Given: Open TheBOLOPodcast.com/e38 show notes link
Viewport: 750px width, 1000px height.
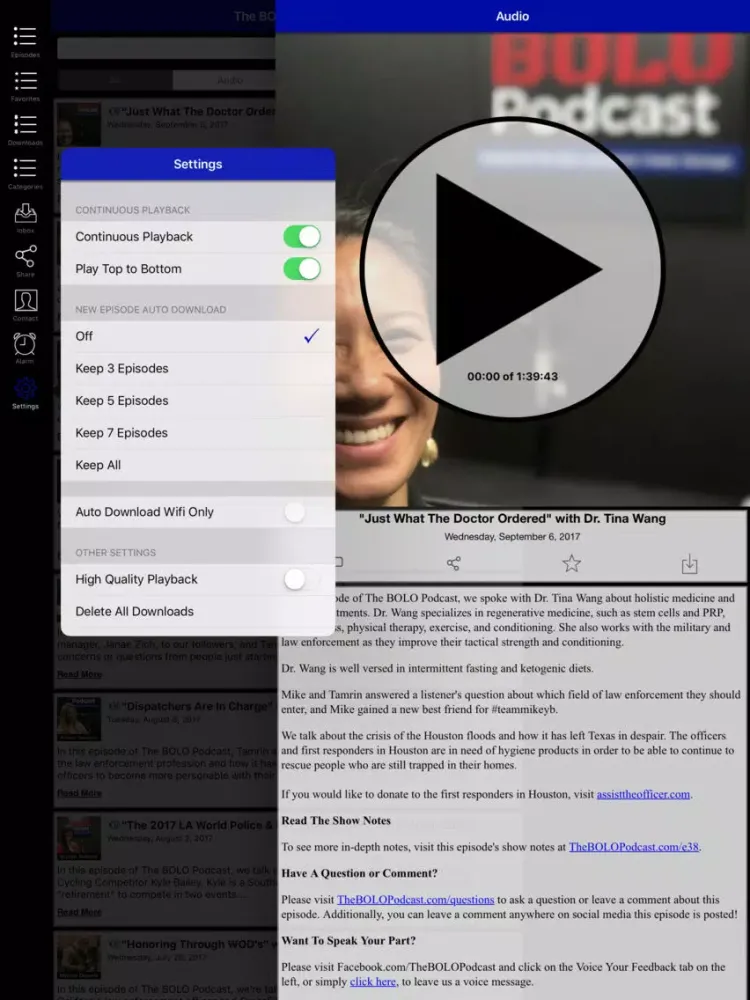Looking at the screenshot, I should coord(634,847).
